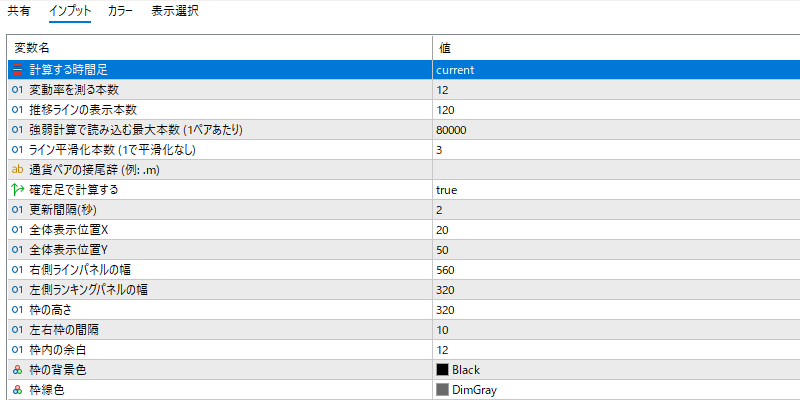
Task: Select the 80000 value of 強弱計算で読み込む最大本数
Action: (x=452, y=130)
